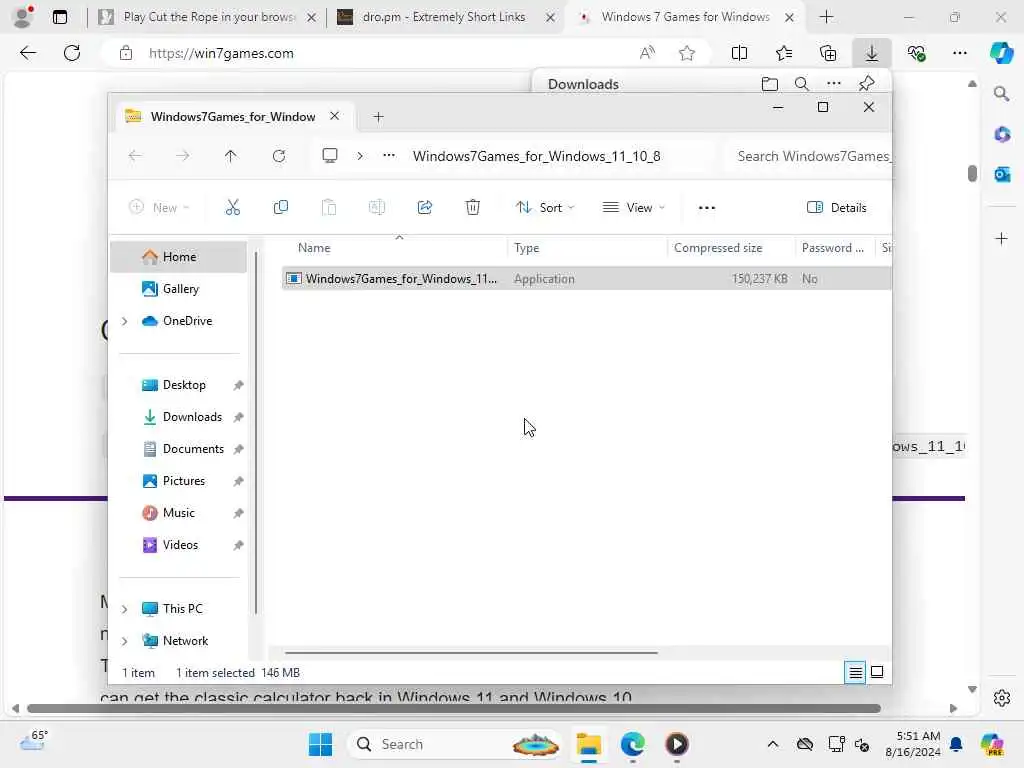Refresh the Explorer folder view
This screenshot has width=1024, height=768.
click(x=279, y=156)
